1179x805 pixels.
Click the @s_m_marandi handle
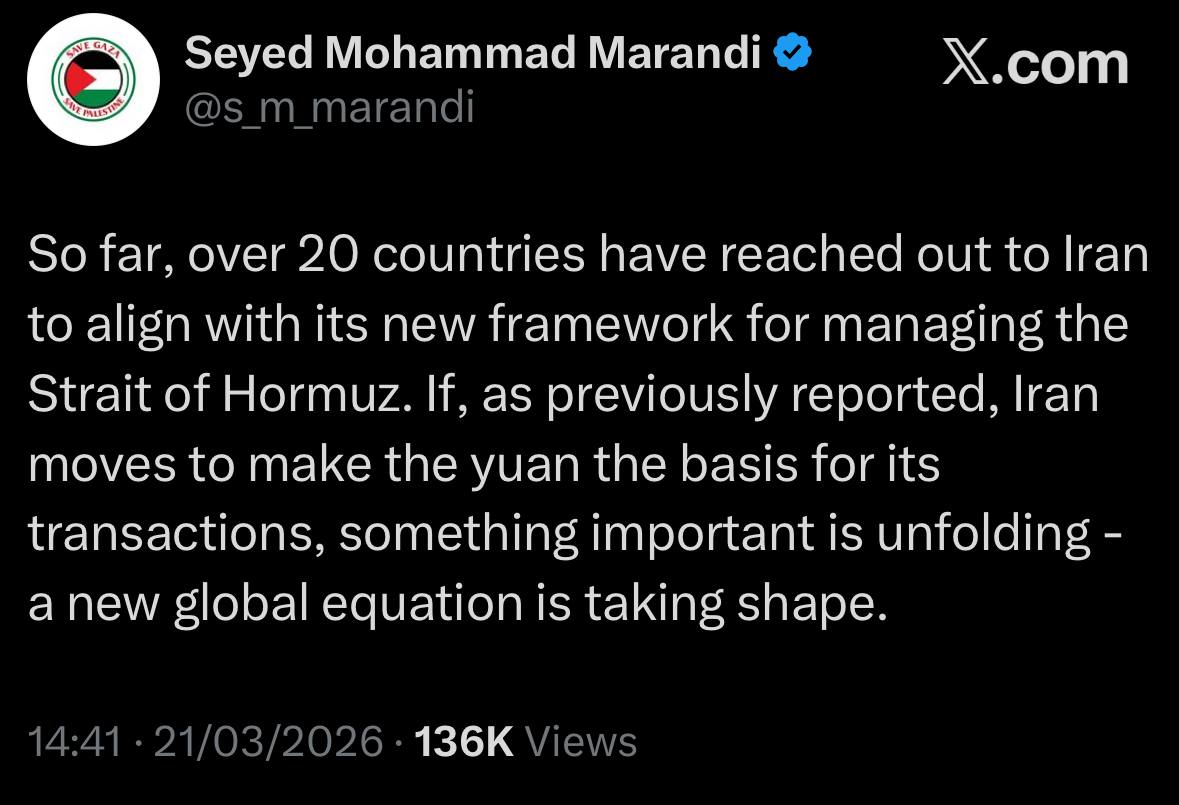(330, 107)
